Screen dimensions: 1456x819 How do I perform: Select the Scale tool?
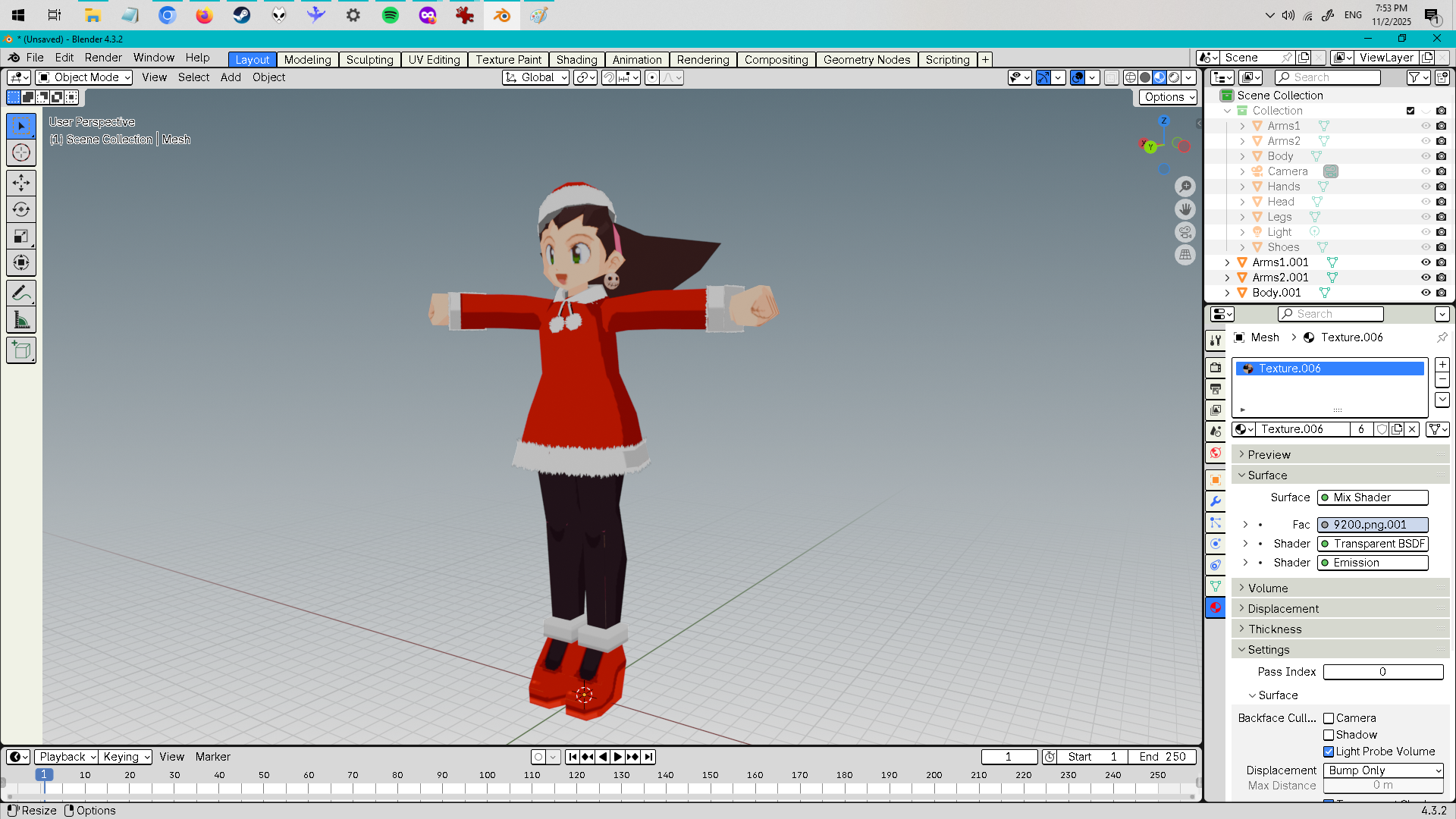(x=21, y=237)
